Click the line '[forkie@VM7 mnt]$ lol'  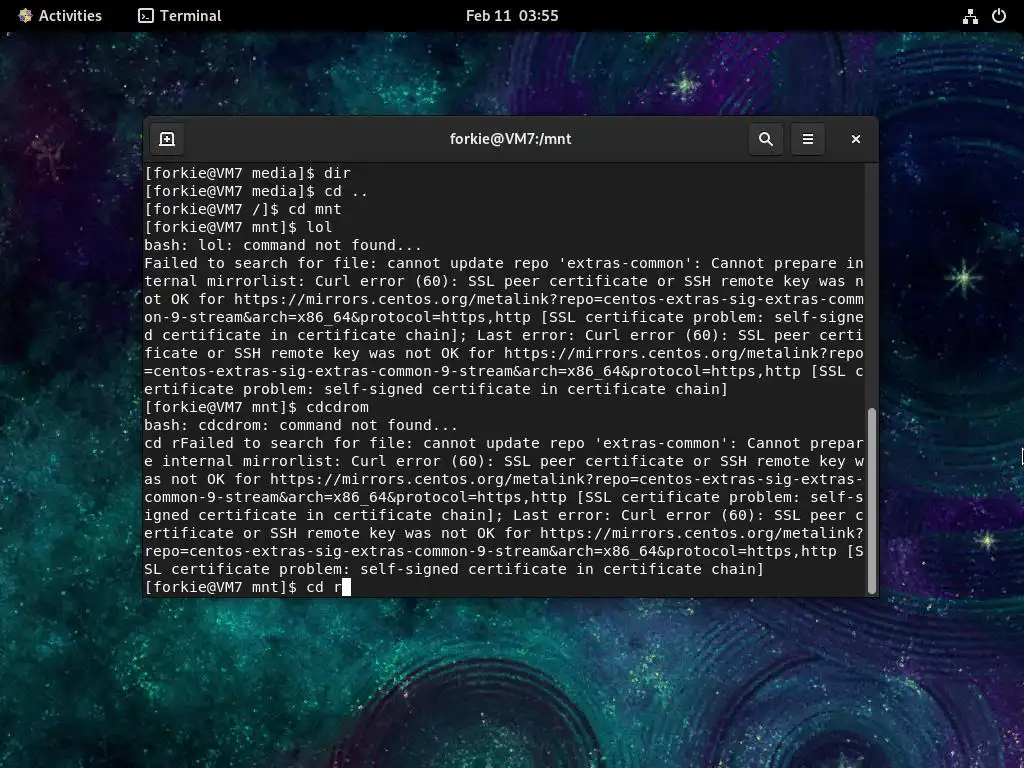point(238,227)
